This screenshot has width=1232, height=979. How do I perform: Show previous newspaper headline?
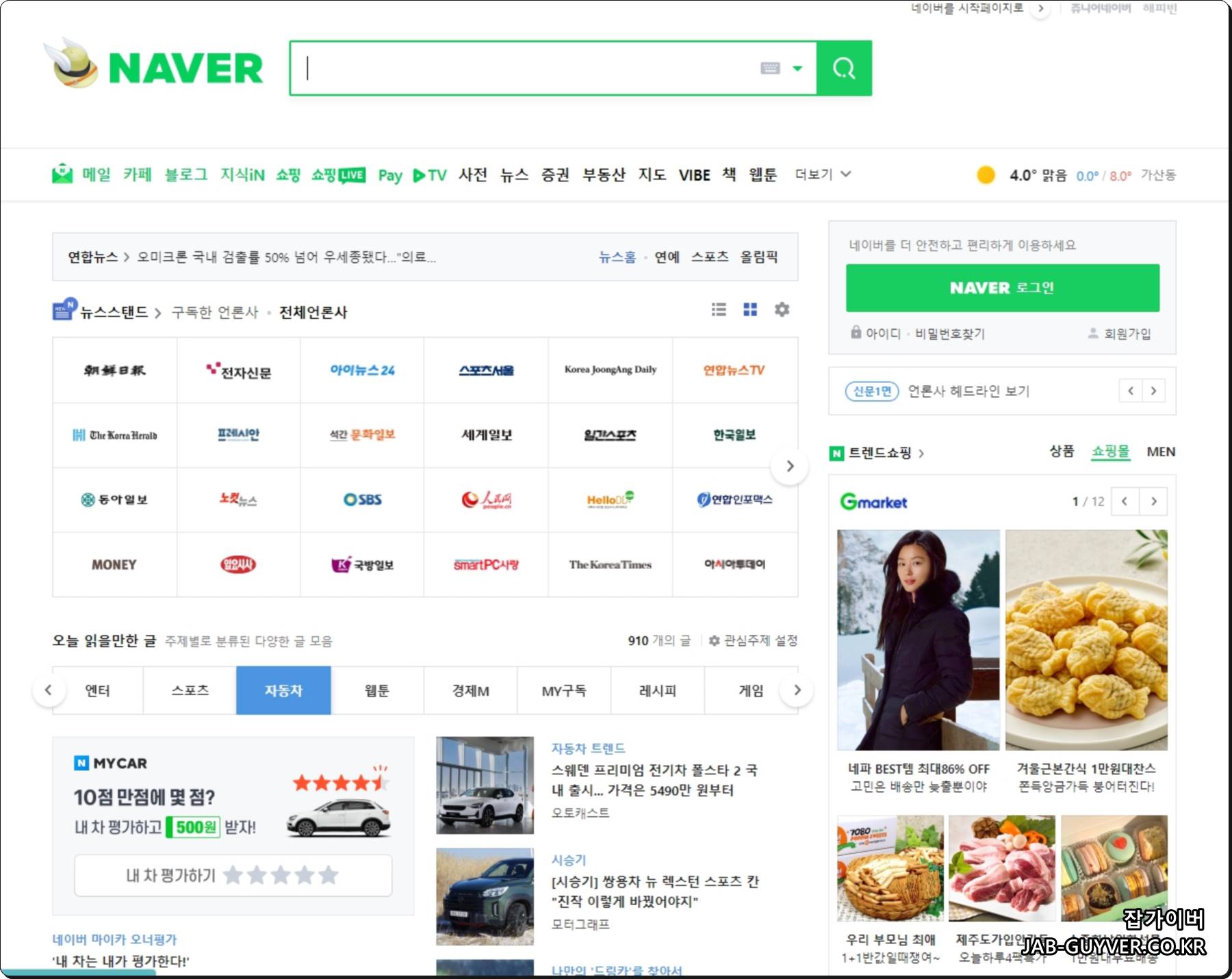(1131, 391)
